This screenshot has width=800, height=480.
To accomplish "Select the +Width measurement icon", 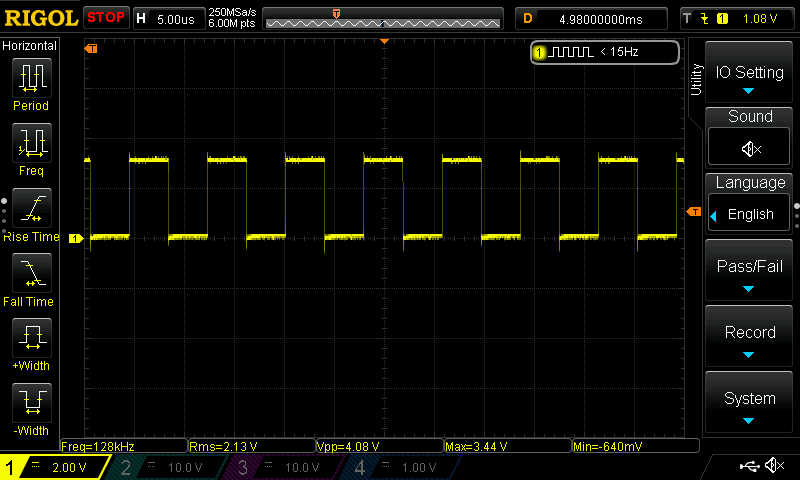I will click(x=32, y=338).
